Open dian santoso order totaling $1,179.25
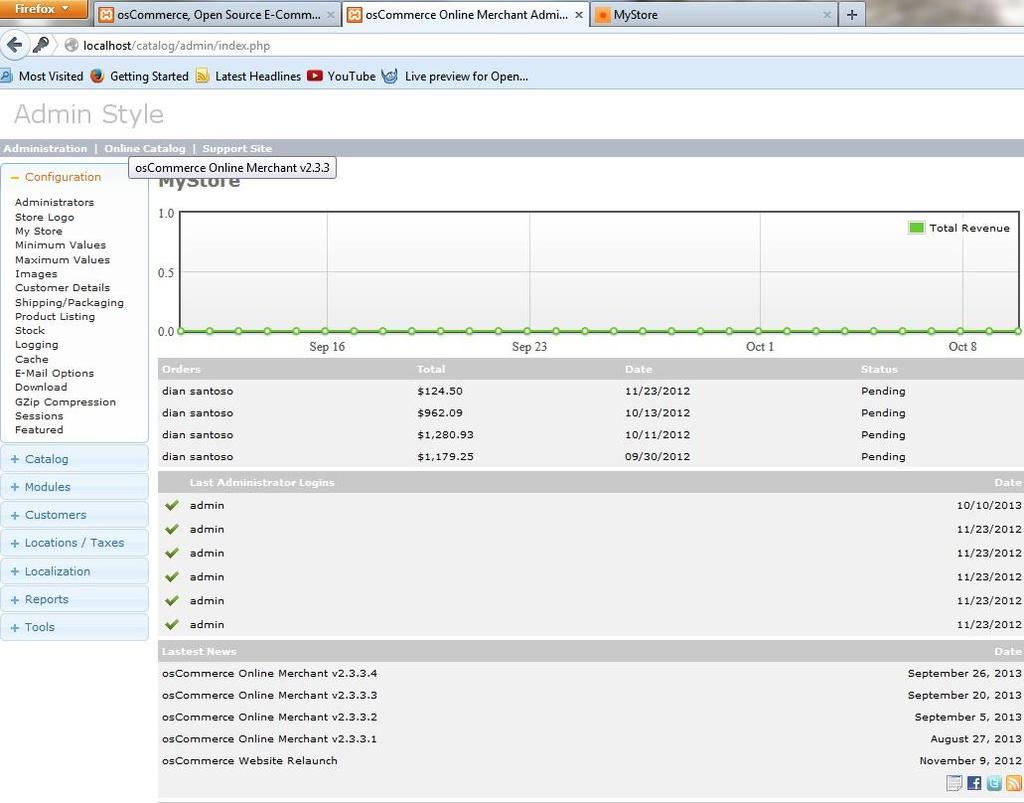Viewport: 1024px width, 803px height. pos(197,456)
